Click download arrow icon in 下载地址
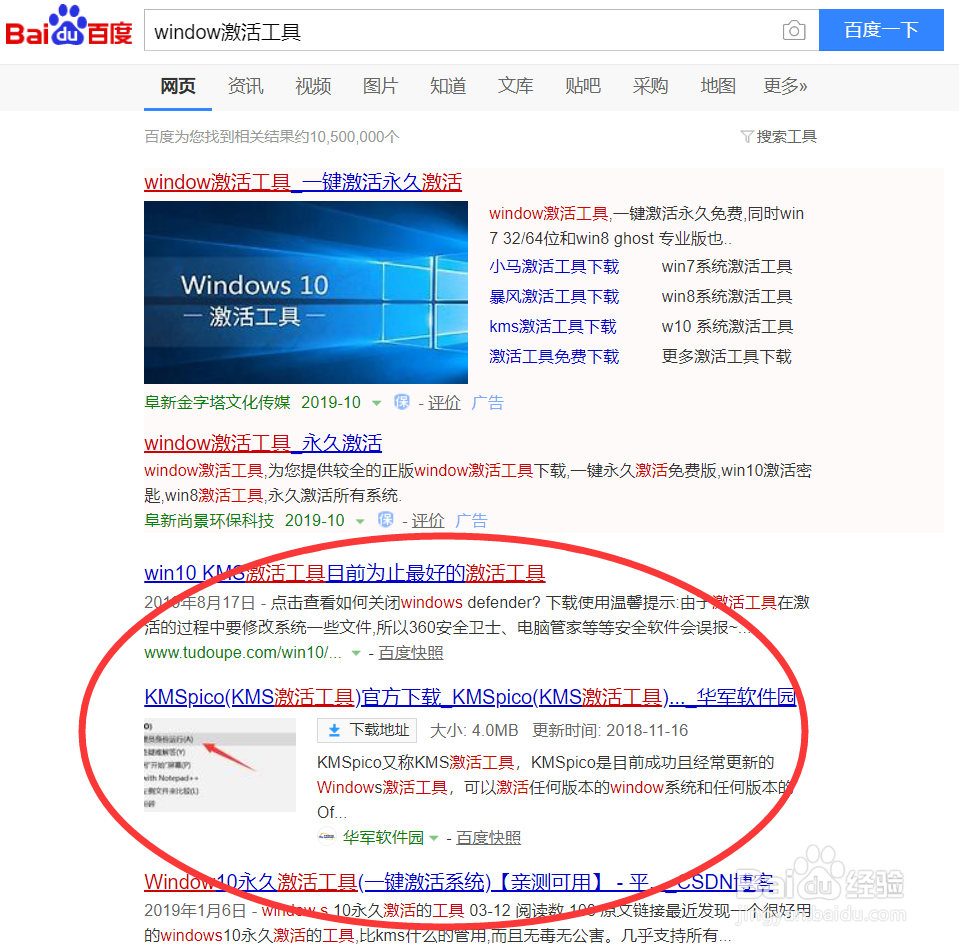 point(334,730)
